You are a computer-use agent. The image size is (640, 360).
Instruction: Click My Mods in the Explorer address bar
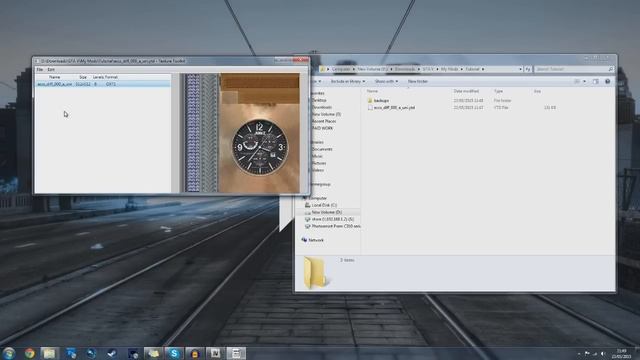tap(449, 69)
